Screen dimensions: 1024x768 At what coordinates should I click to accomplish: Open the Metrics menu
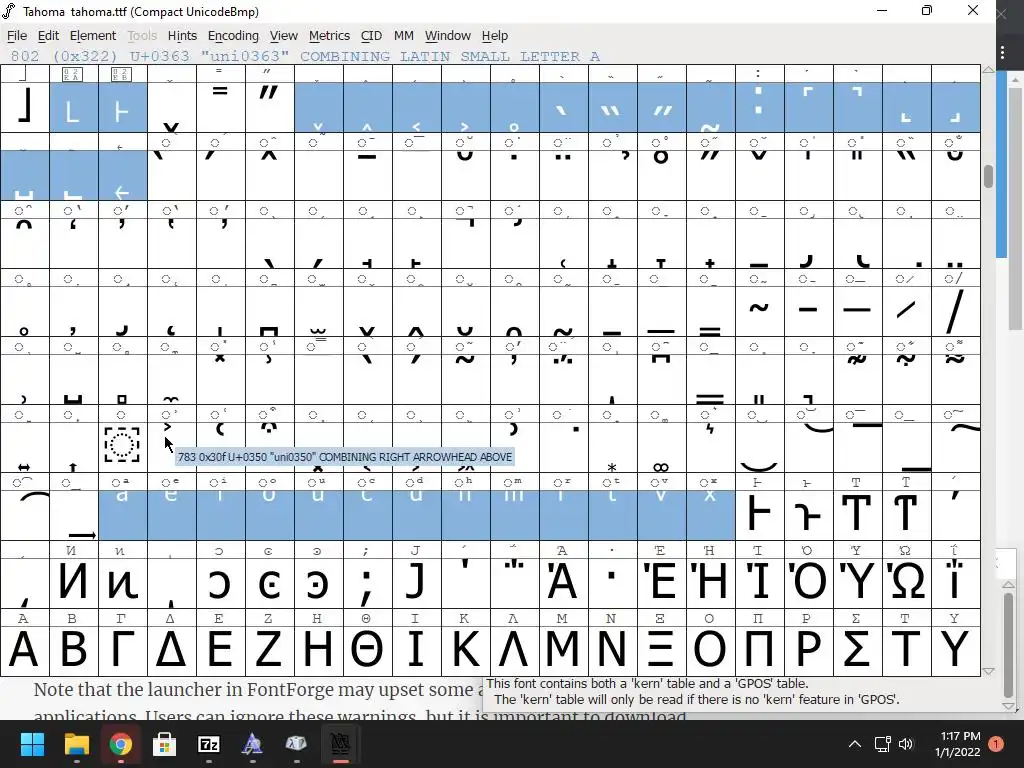click(329, 36)
